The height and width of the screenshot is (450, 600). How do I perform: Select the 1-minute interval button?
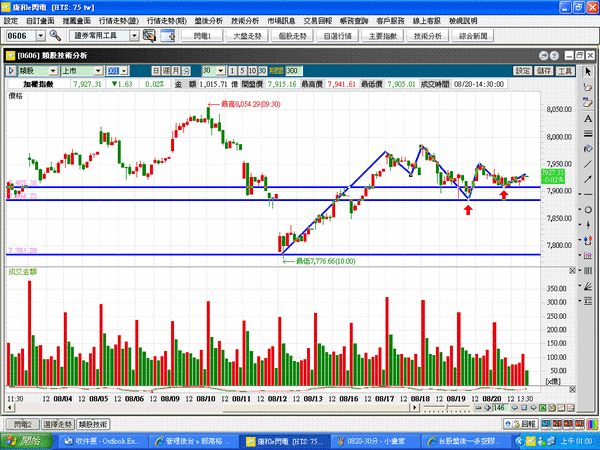tap(232, 71)
